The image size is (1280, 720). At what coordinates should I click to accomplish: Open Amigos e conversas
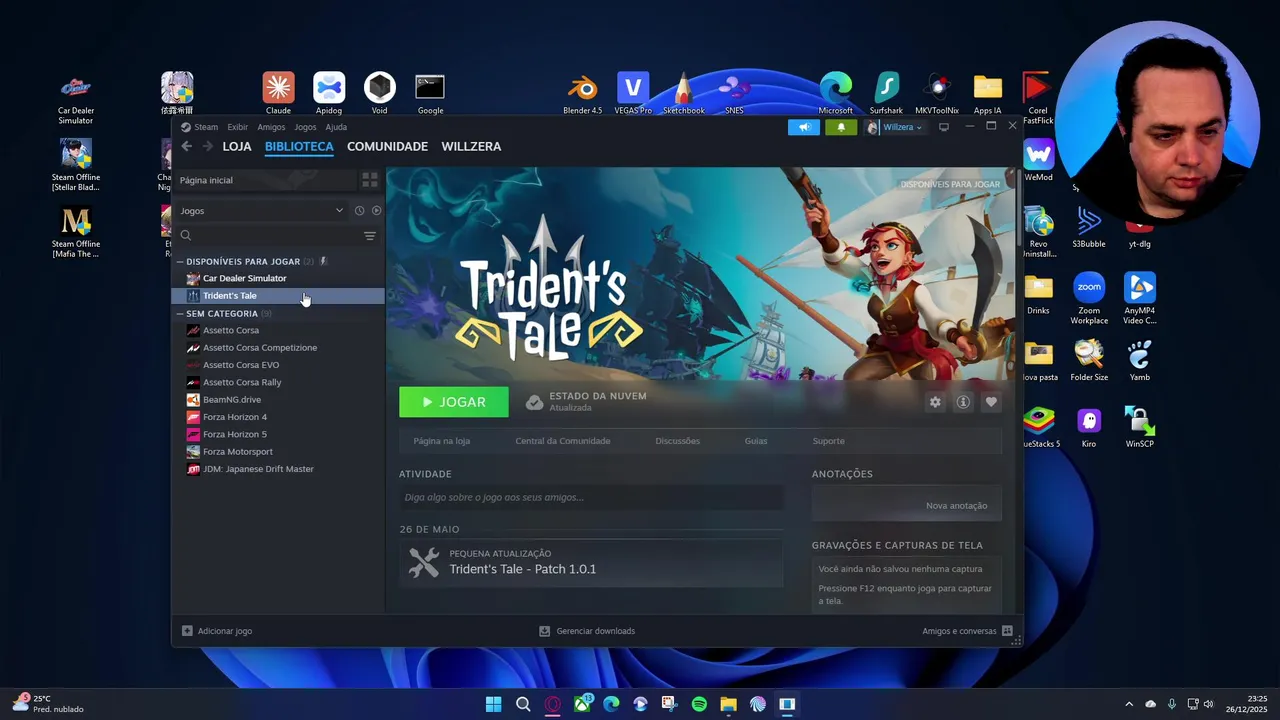click(x=967, y=631)
